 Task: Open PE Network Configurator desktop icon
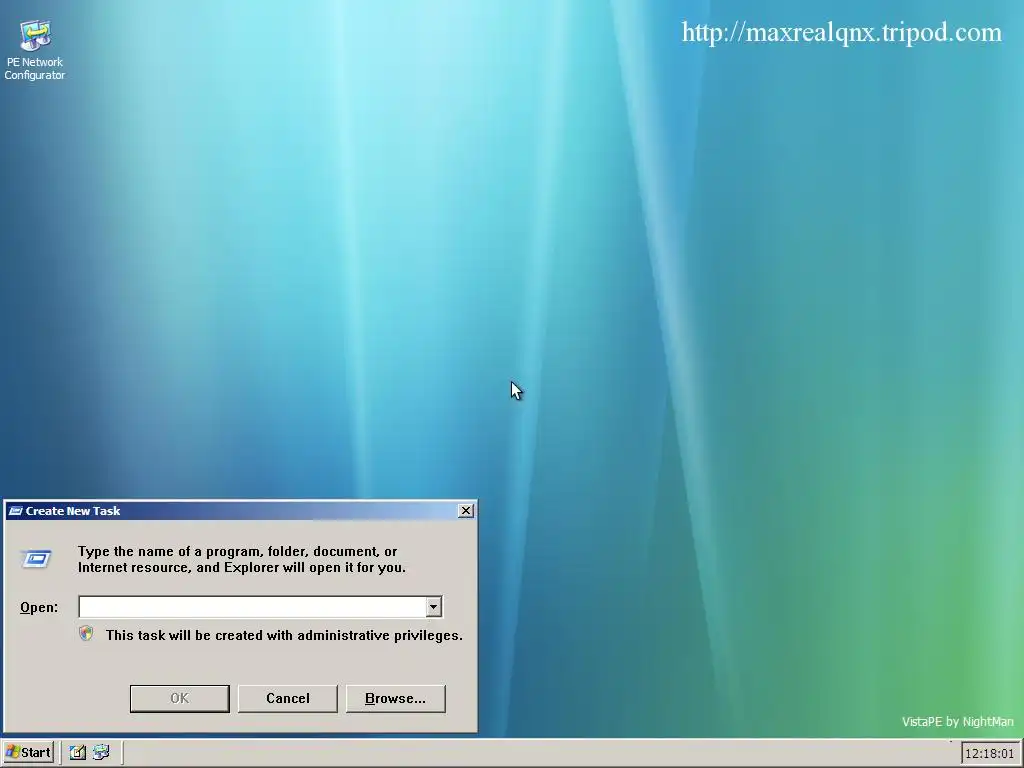click(x=35, y=50)
